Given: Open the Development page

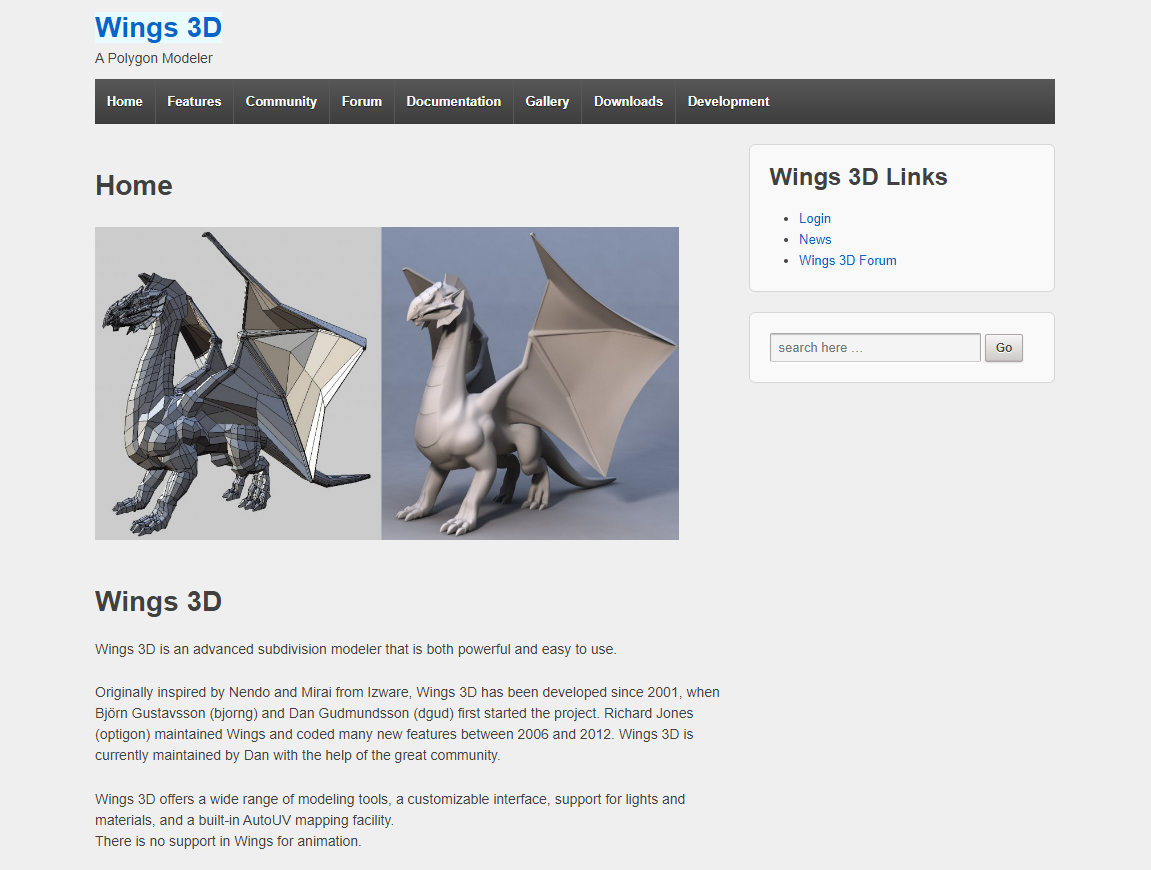Looking at the screenshot, I should (x=728, y=101).
